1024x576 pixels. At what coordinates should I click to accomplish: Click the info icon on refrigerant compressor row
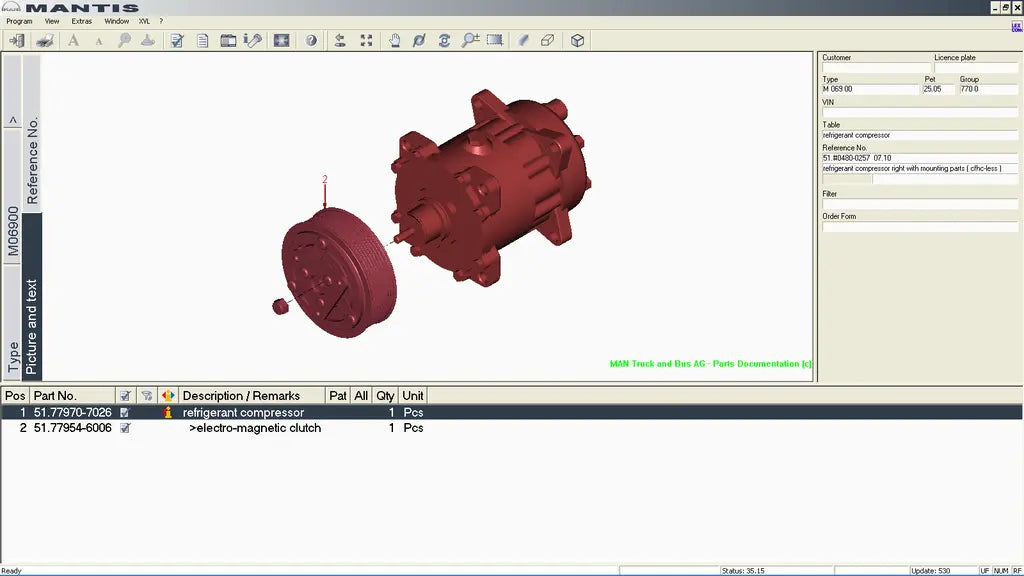pos(168,412)
